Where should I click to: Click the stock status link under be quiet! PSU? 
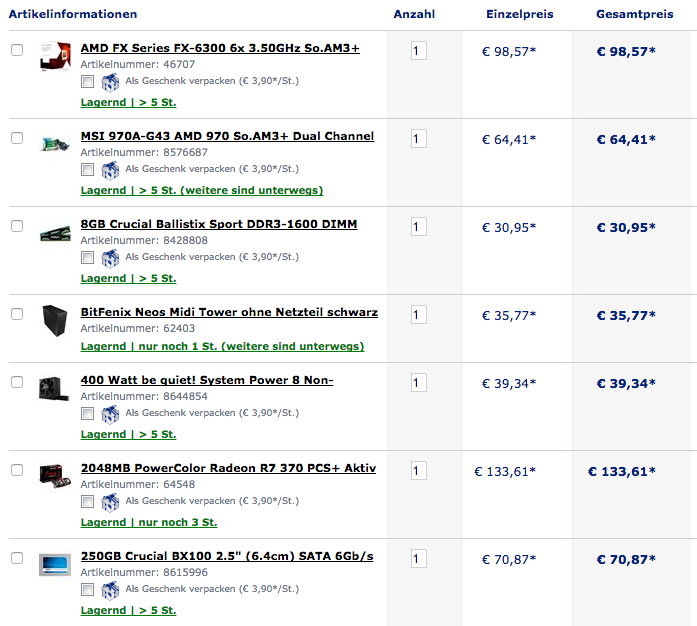128,434
